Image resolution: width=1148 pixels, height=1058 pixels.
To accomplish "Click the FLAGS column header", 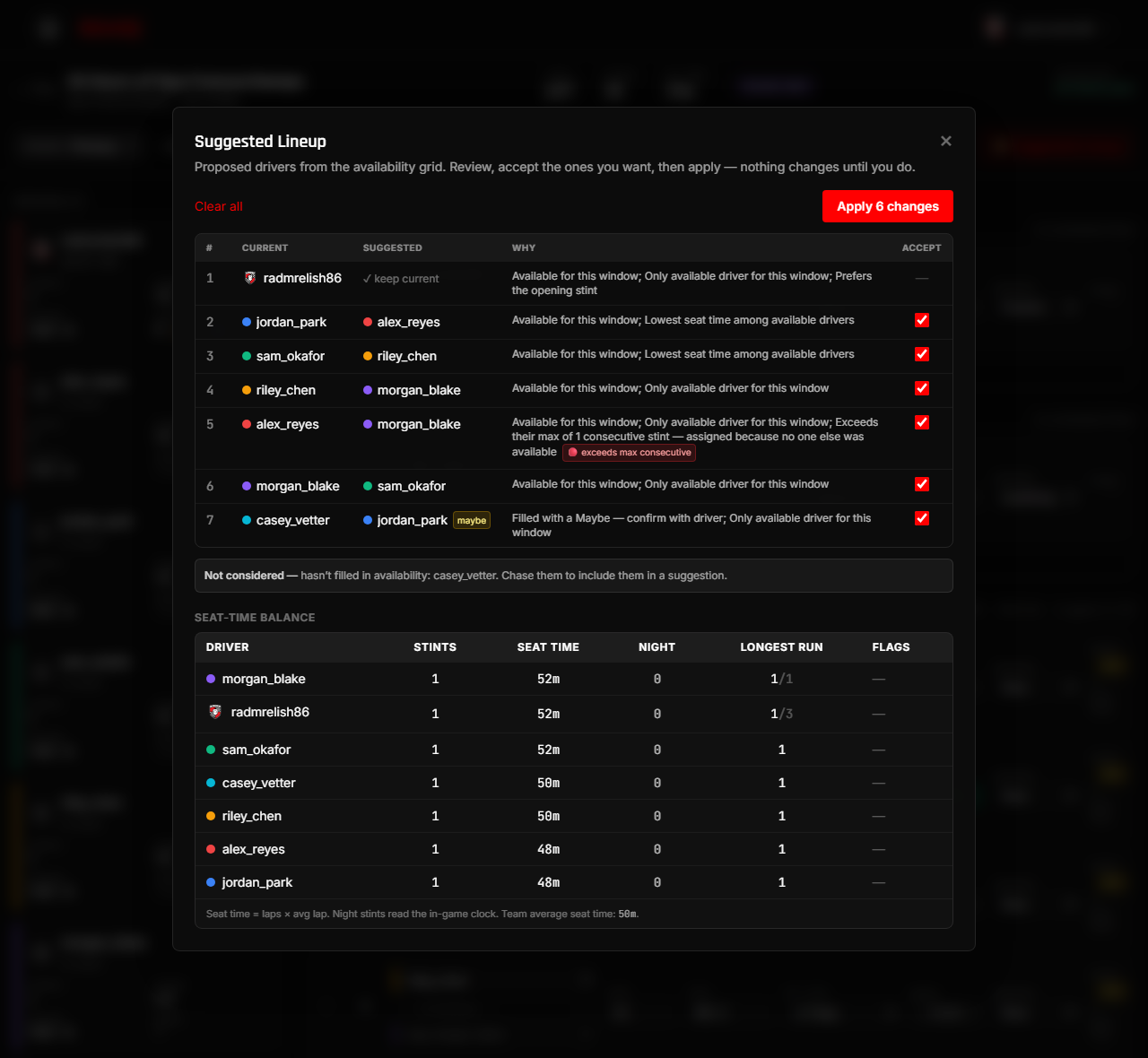I will pos(891,647).
